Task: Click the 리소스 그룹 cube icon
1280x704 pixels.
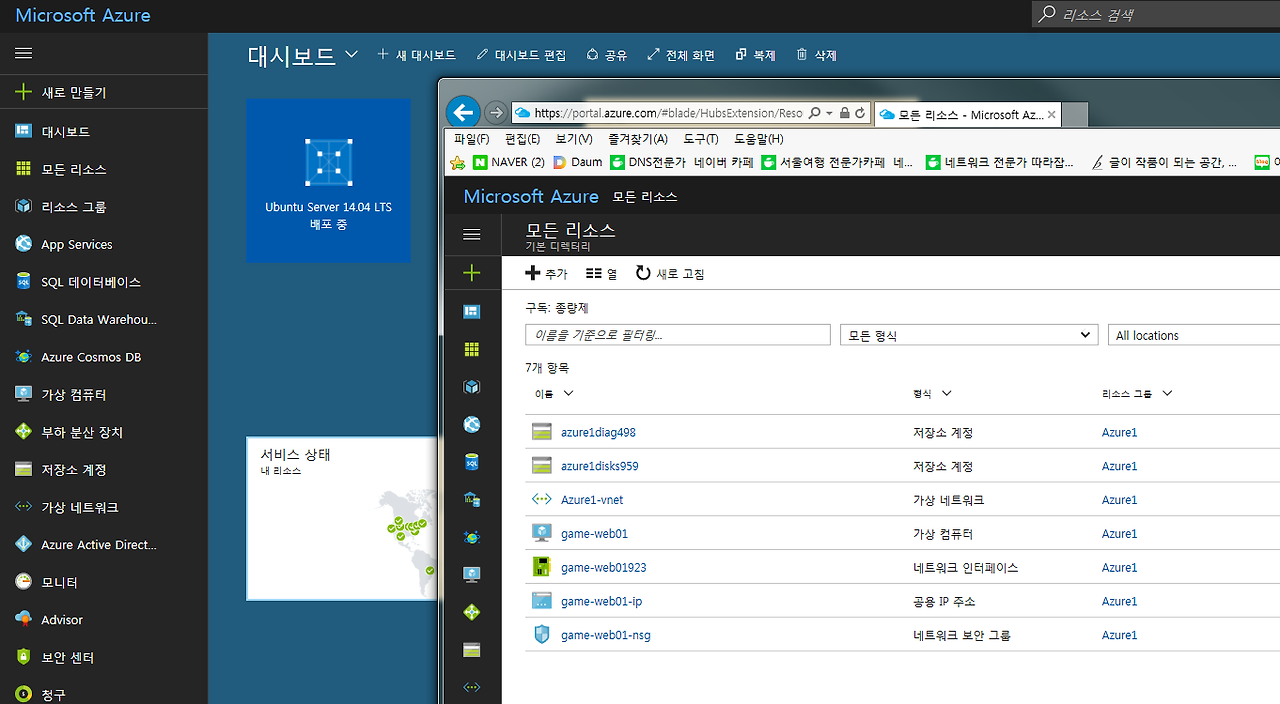Action: coord(24,206)
